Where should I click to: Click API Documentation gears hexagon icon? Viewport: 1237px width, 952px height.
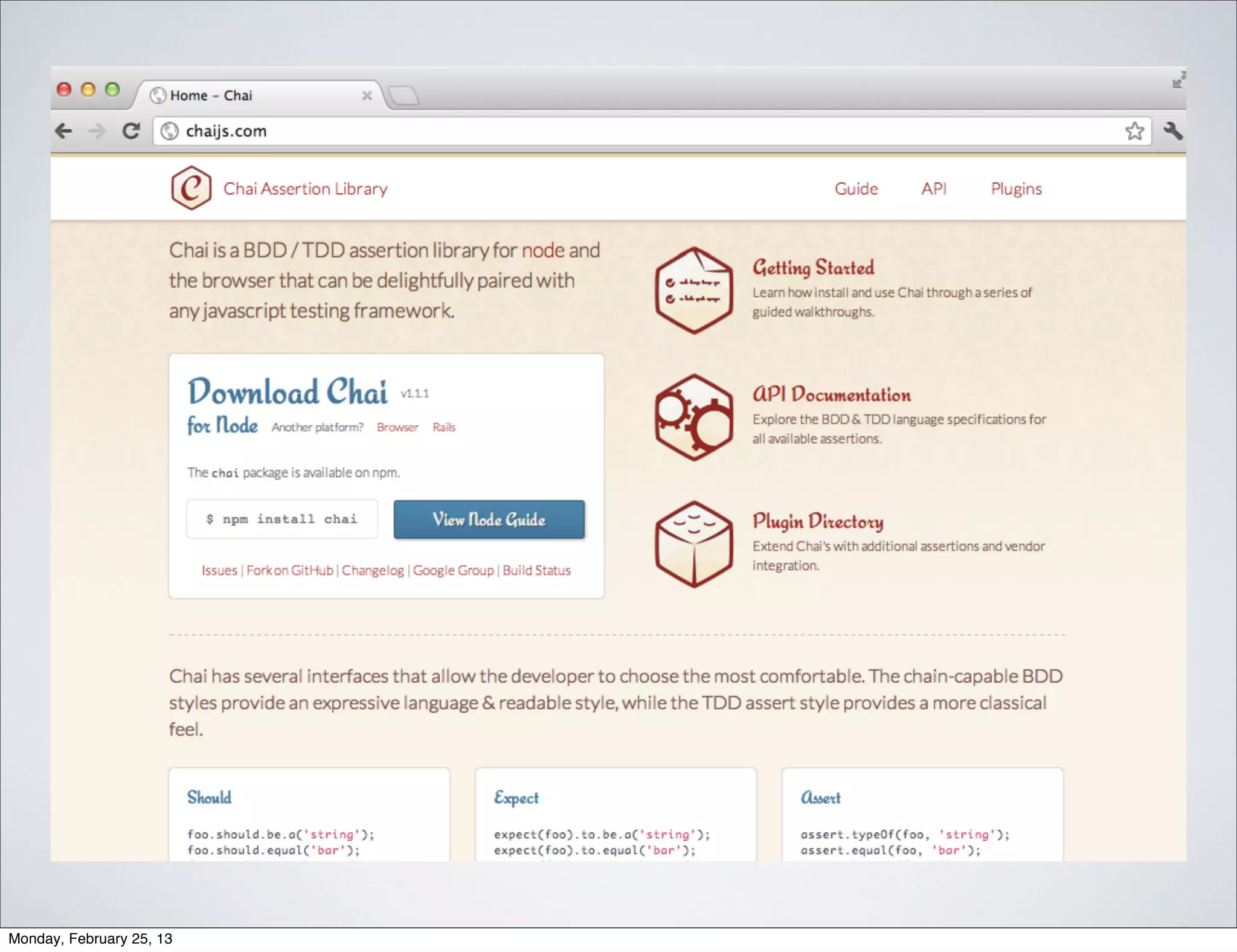(694, 417)
